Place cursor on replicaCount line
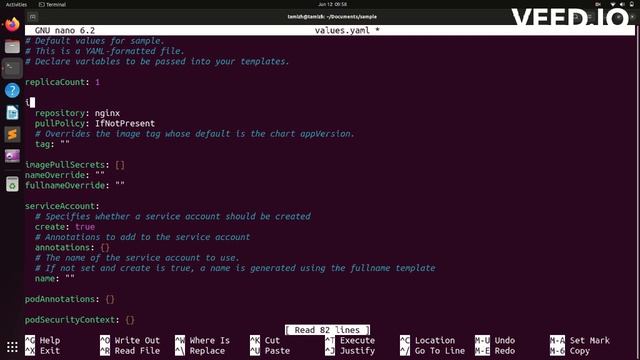This screenshot has width=640, height=360. click(x=62, y=82)
